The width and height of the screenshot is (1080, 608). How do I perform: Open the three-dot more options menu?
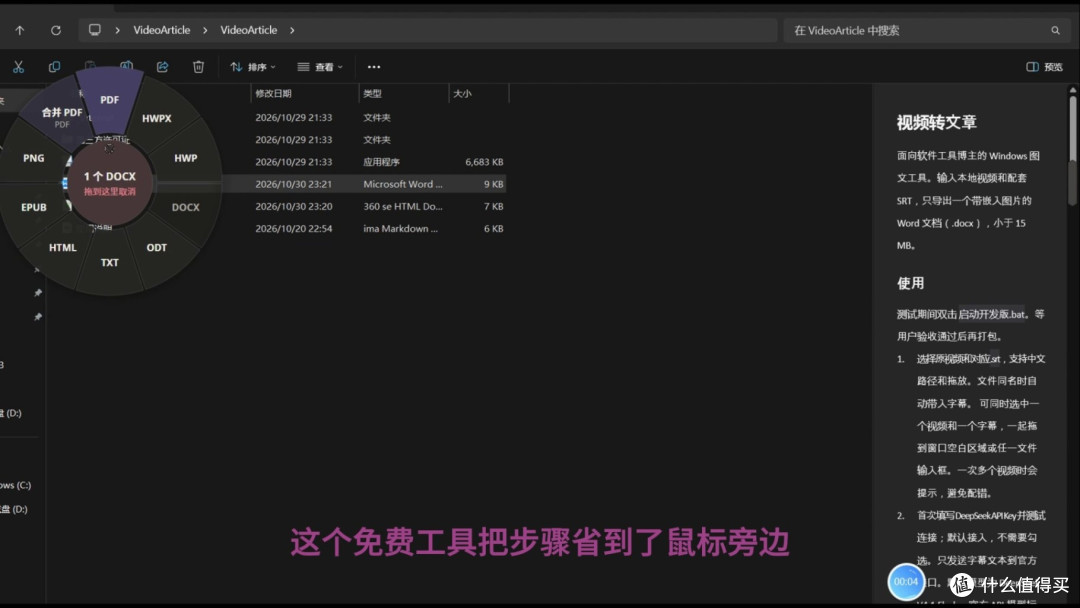(x=374, y=67)
